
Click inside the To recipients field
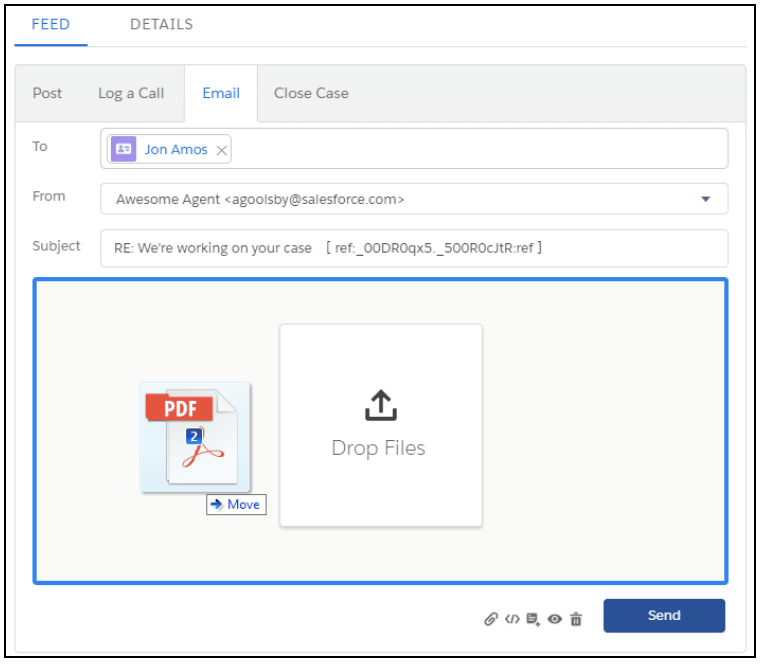pos(414,149)
